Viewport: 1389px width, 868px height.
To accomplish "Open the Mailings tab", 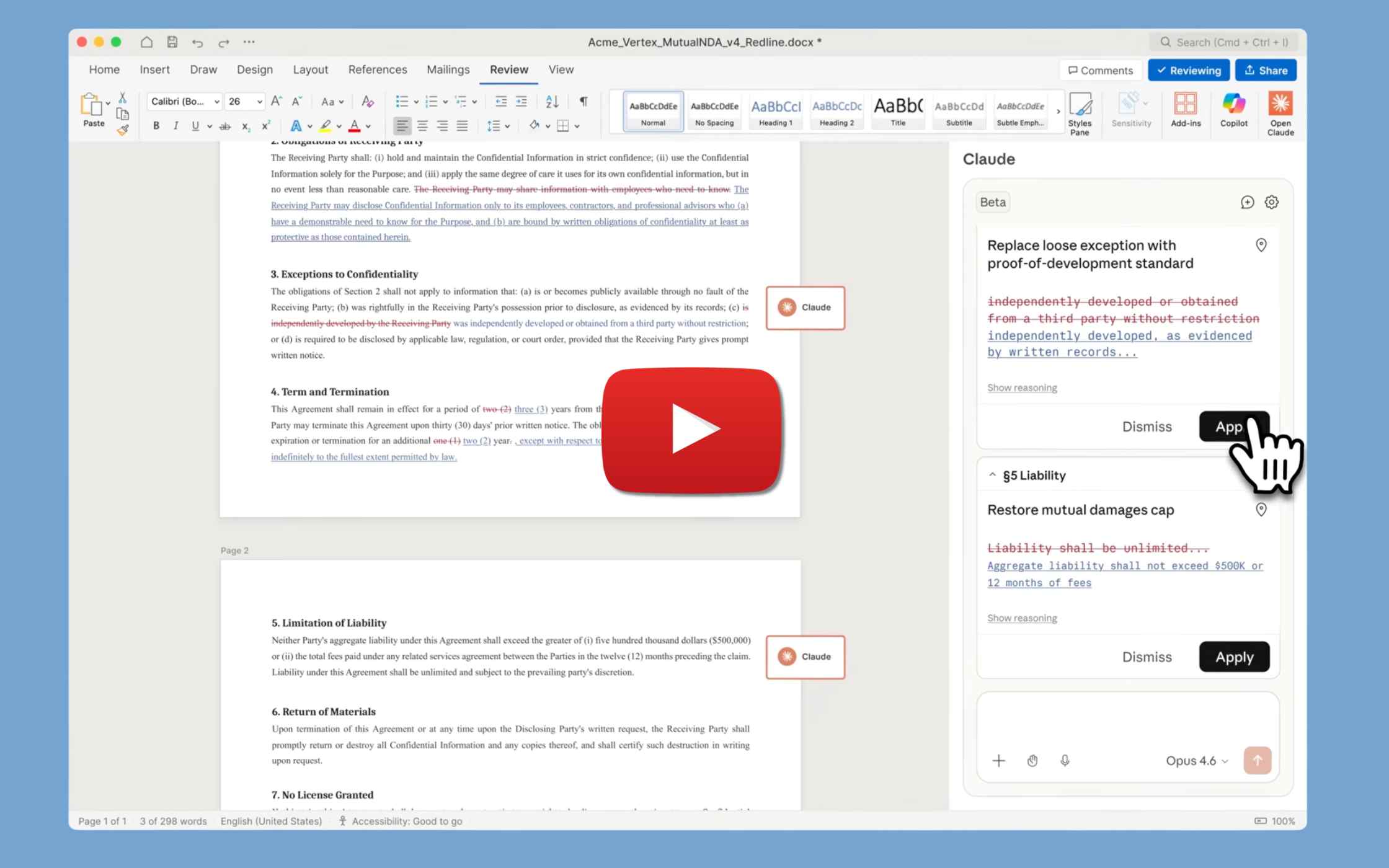I will 448,69.
